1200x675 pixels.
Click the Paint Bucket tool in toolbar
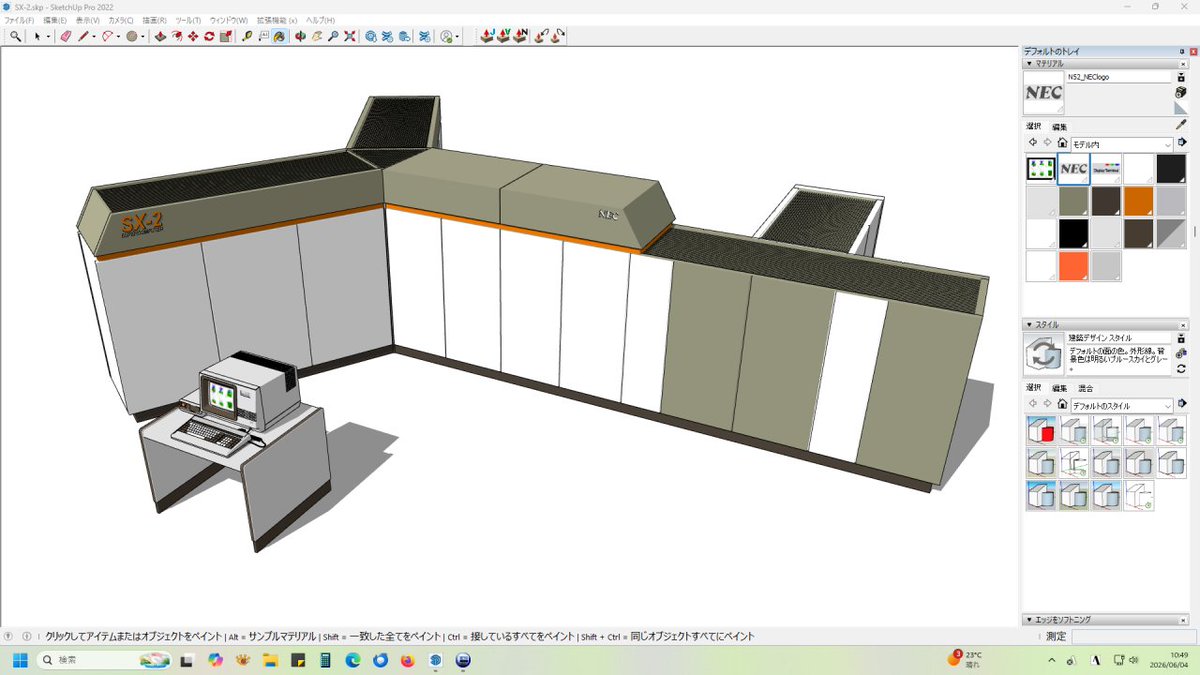279,36
